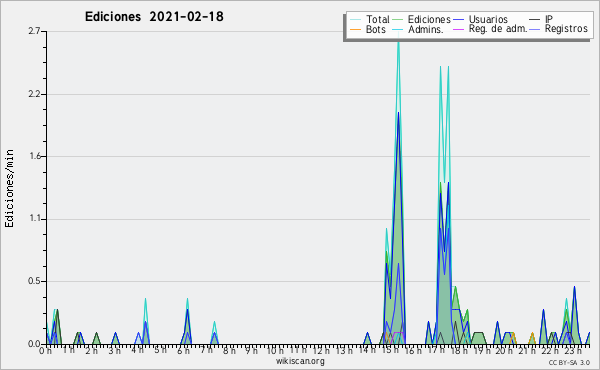Click the '11 h' x-axis label
The width and height of the screenshot is (600, 370).
point(298,350)
